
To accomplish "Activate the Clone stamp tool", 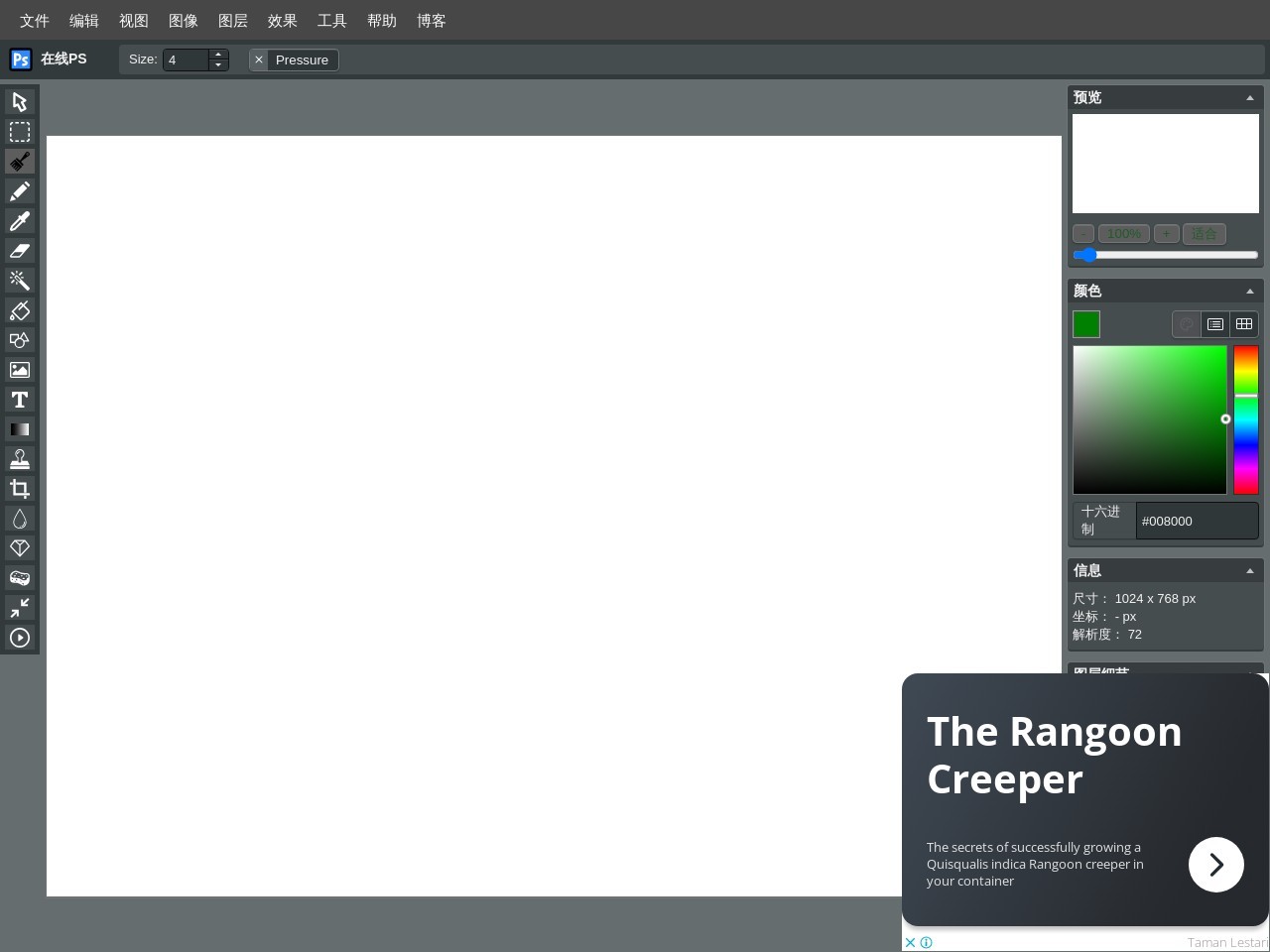I will (x=20, y=459).
